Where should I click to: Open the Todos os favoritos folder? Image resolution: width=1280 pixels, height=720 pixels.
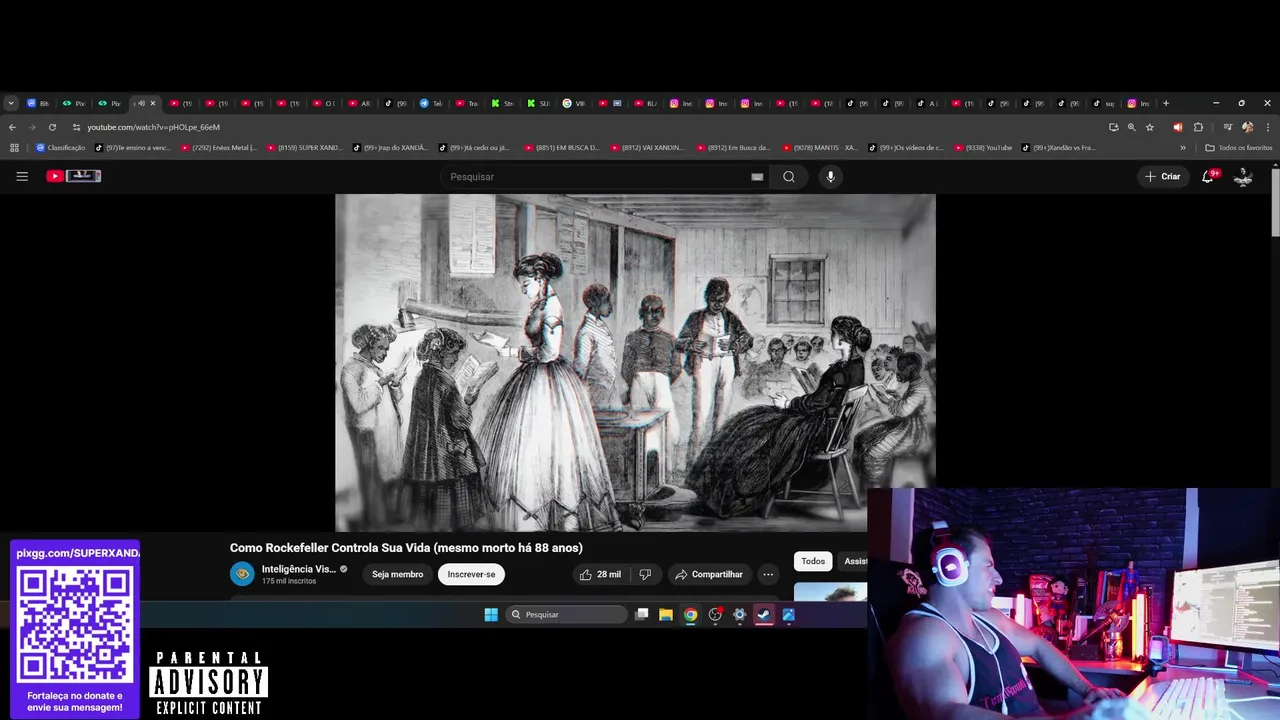(1239, 148)
